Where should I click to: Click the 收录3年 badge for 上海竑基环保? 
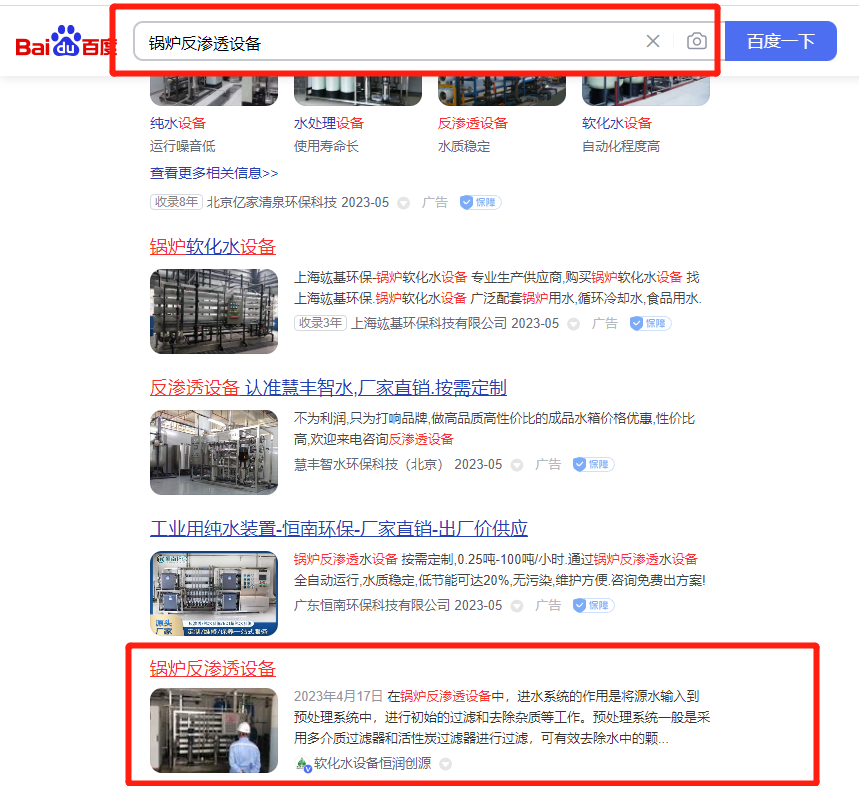320,323
